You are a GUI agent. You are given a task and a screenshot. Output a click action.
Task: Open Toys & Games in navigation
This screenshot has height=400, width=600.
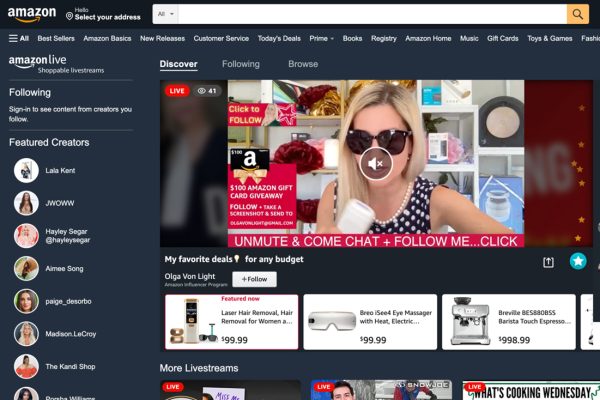coord(550,38)
